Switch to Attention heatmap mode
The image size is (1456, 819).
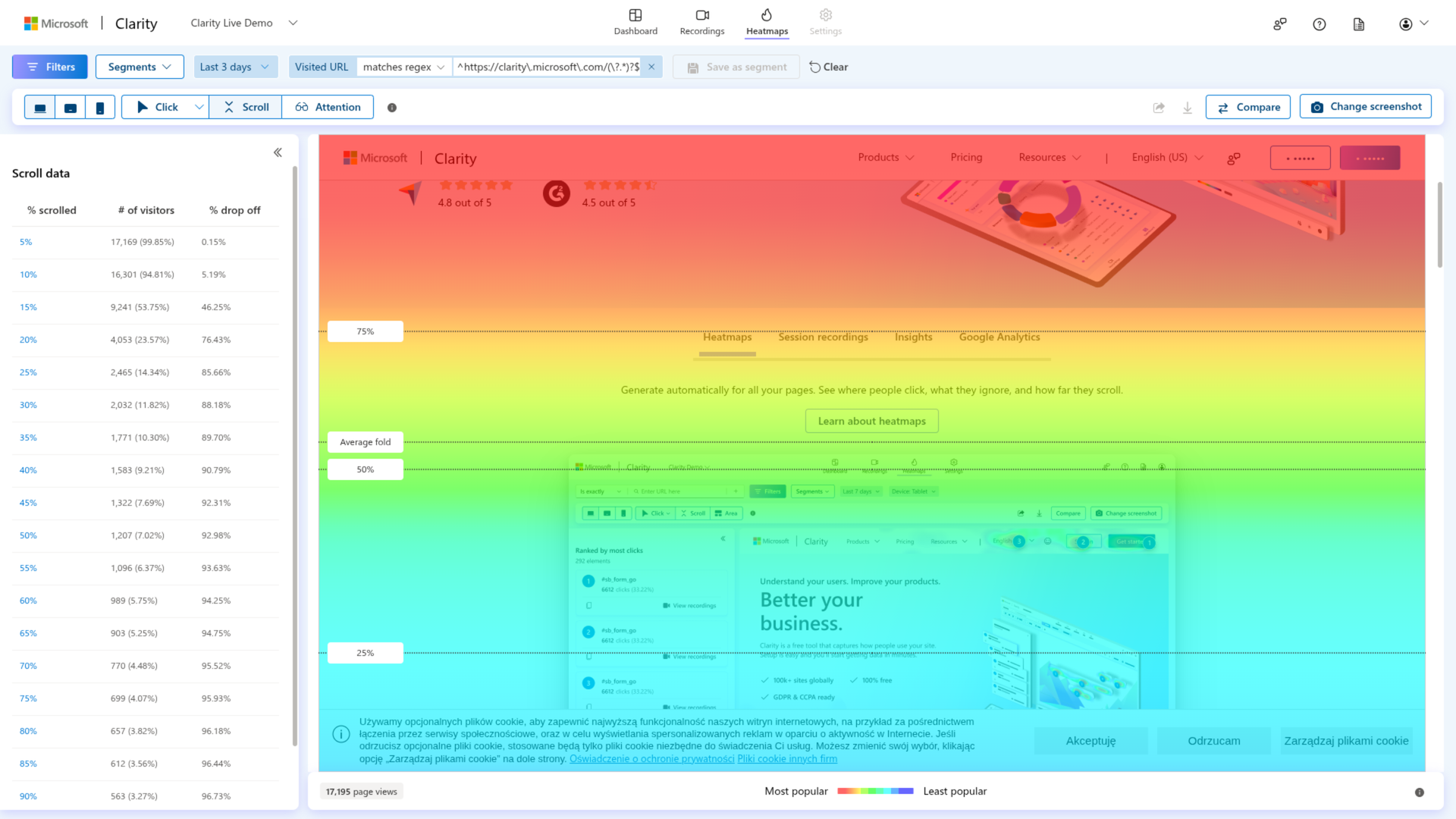(x=328, y=108)
